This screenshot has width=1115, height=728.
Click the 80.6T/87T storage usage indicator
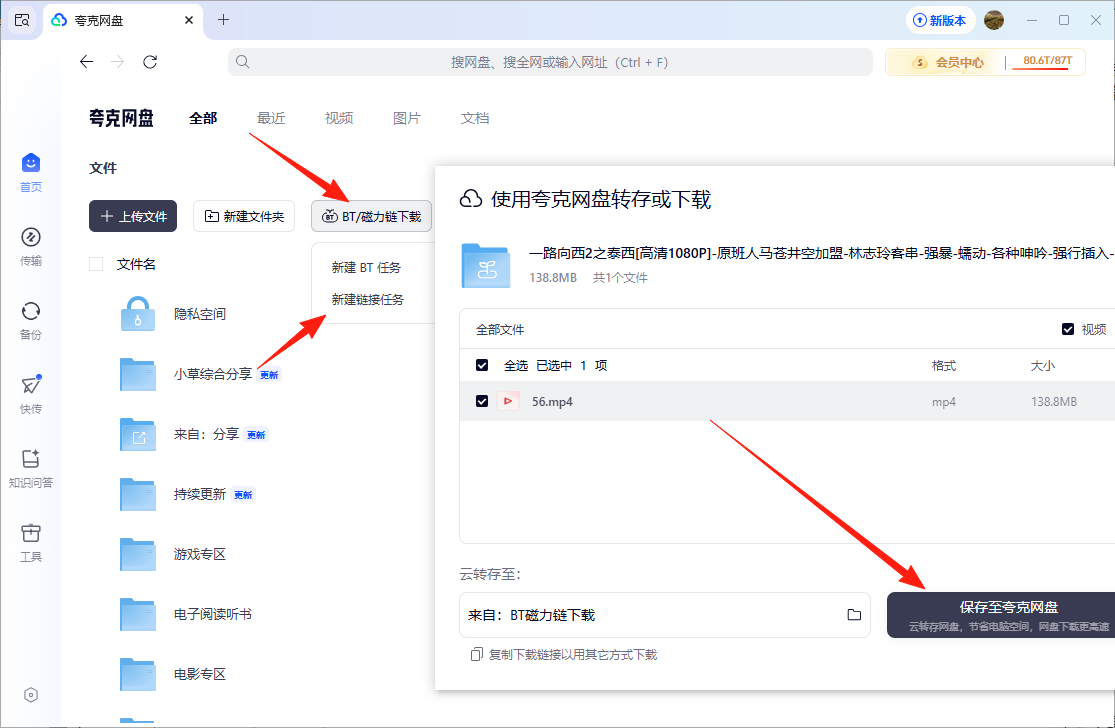1046,62
